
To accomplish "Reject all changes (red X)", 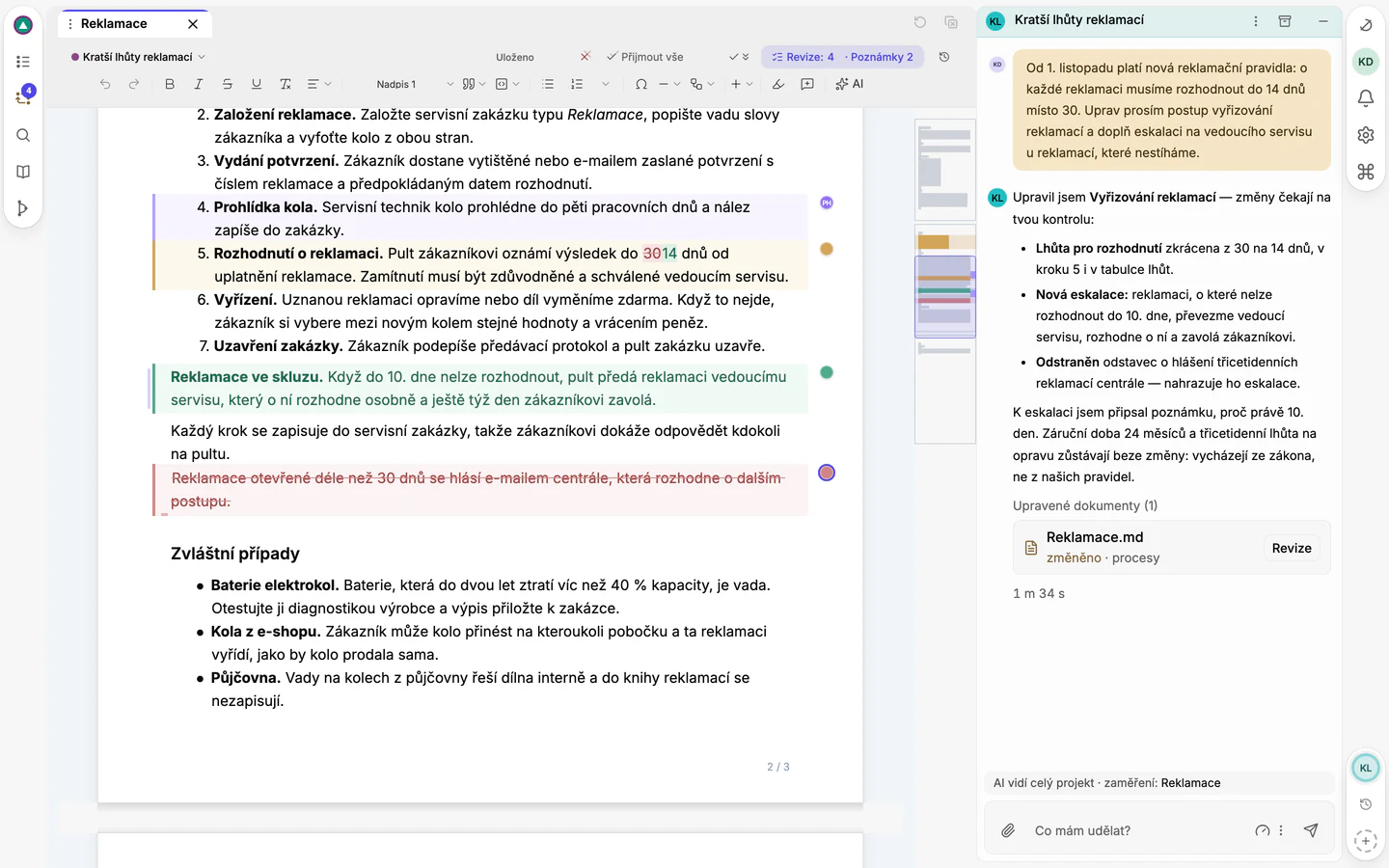I will (585, 57).
